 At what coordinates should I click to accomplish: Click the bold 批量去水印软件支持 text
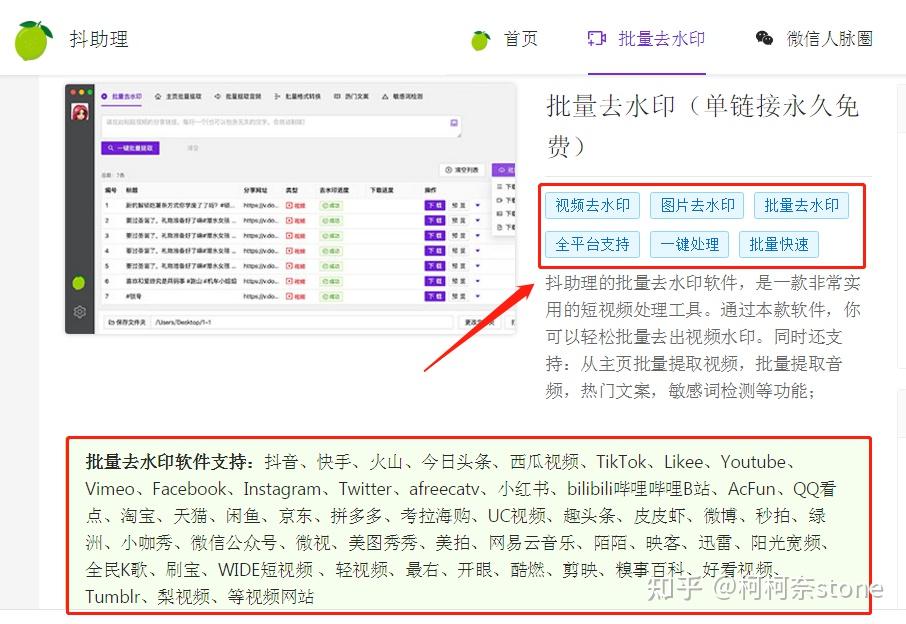[169, 462]
